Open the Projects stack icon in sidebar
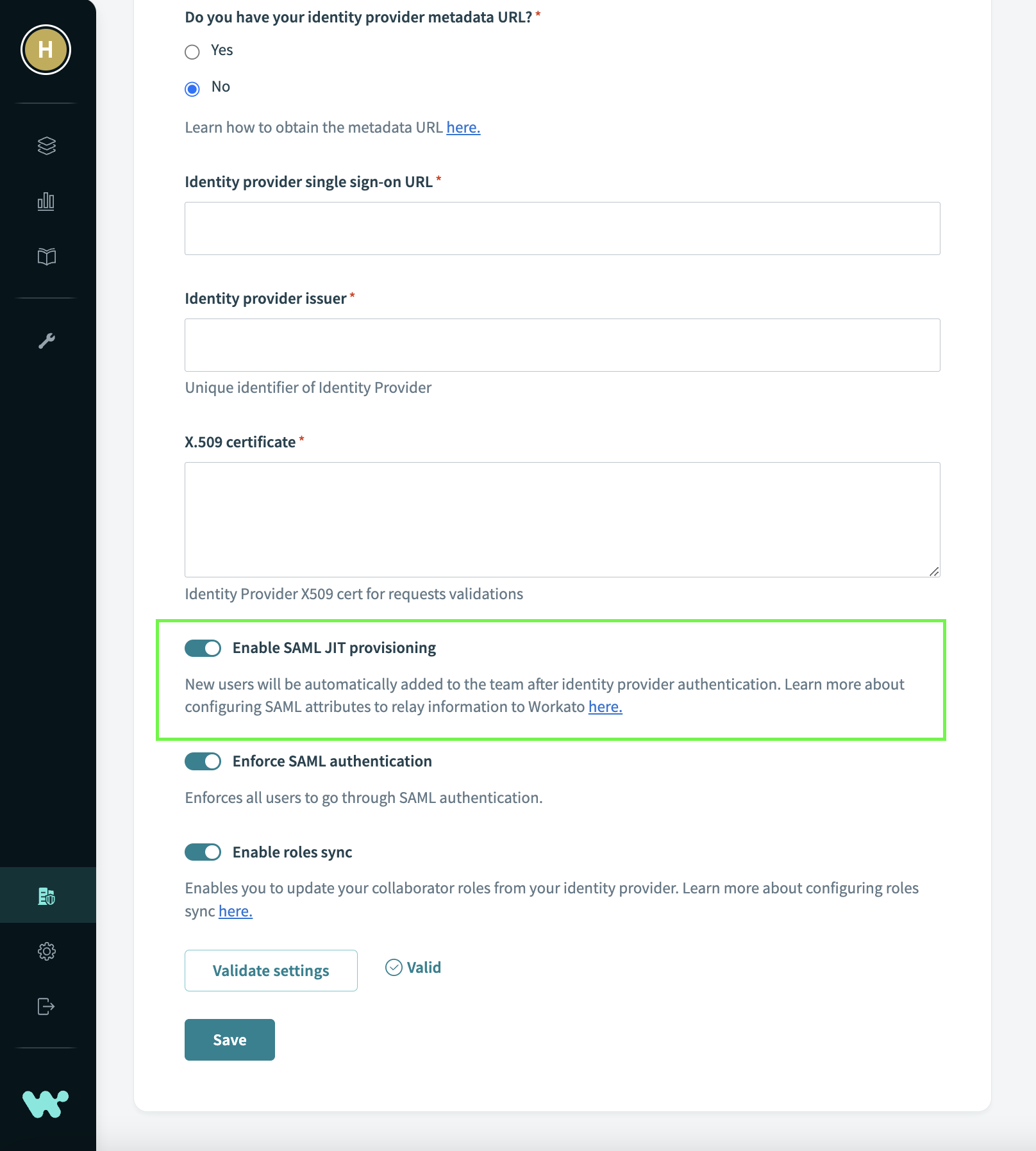 (47, 146)
